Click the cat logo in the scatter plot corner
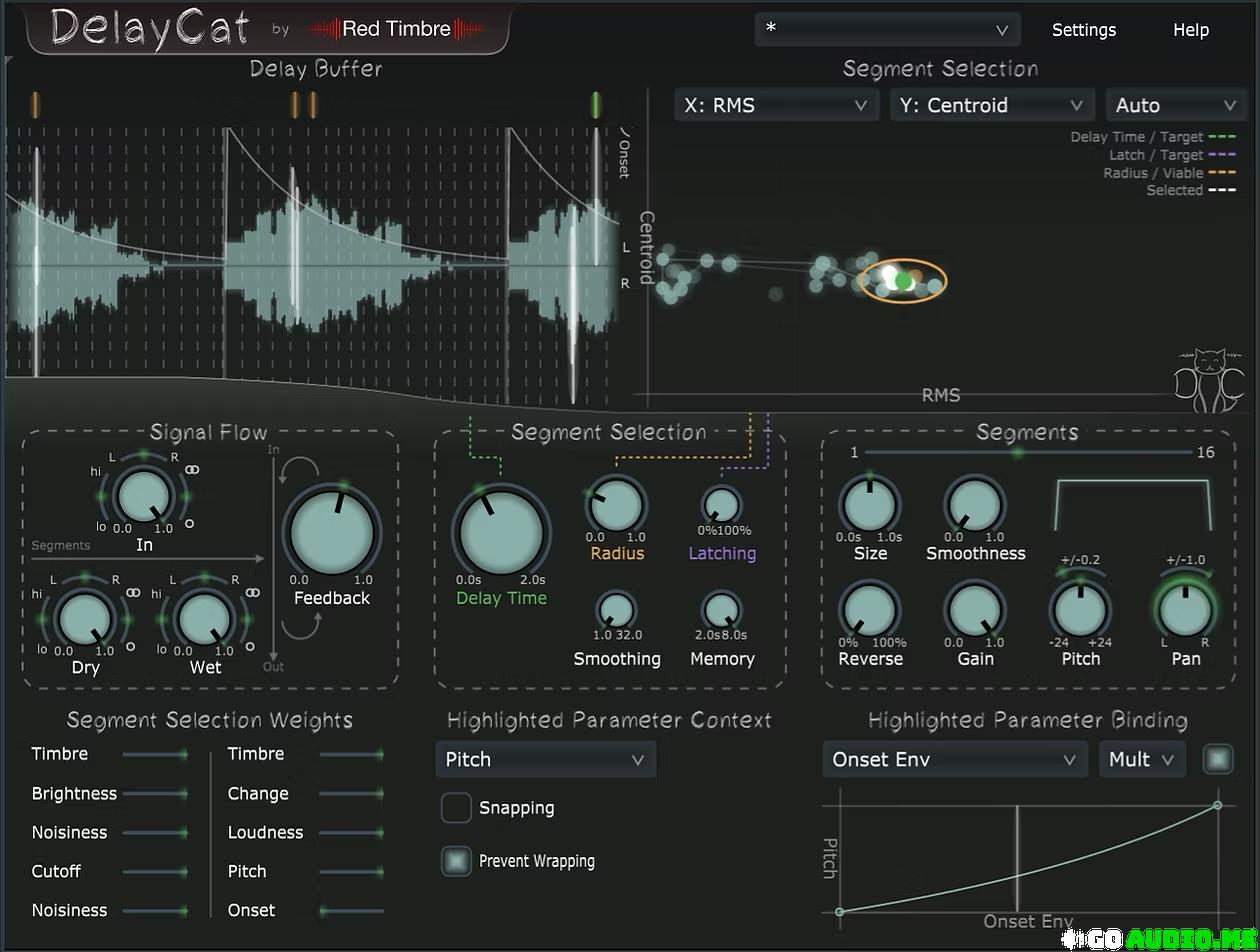1260x952 pixels. click(x=1211, y=380)
